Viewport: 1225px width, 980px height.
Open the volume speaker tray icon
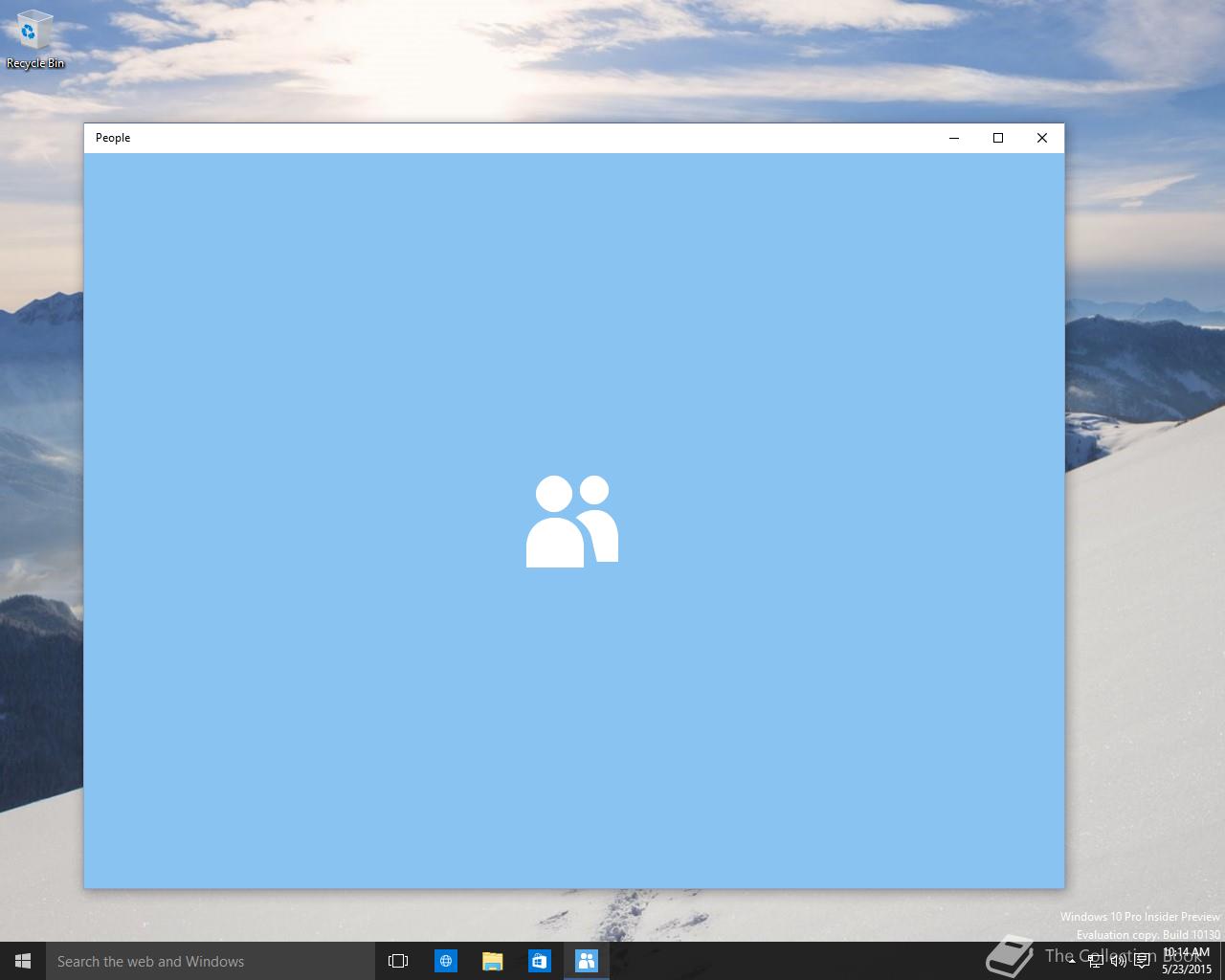[x=1118, y=961]
